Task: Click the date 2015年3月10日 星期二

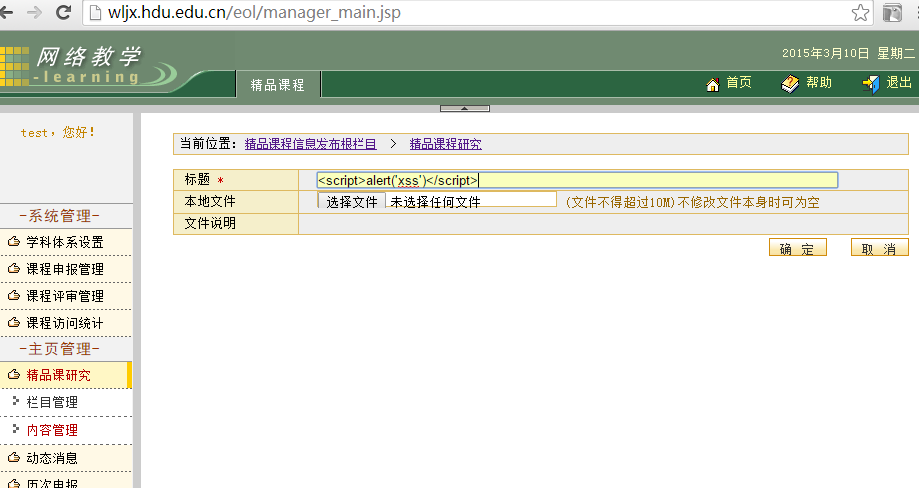Action: 848,53
